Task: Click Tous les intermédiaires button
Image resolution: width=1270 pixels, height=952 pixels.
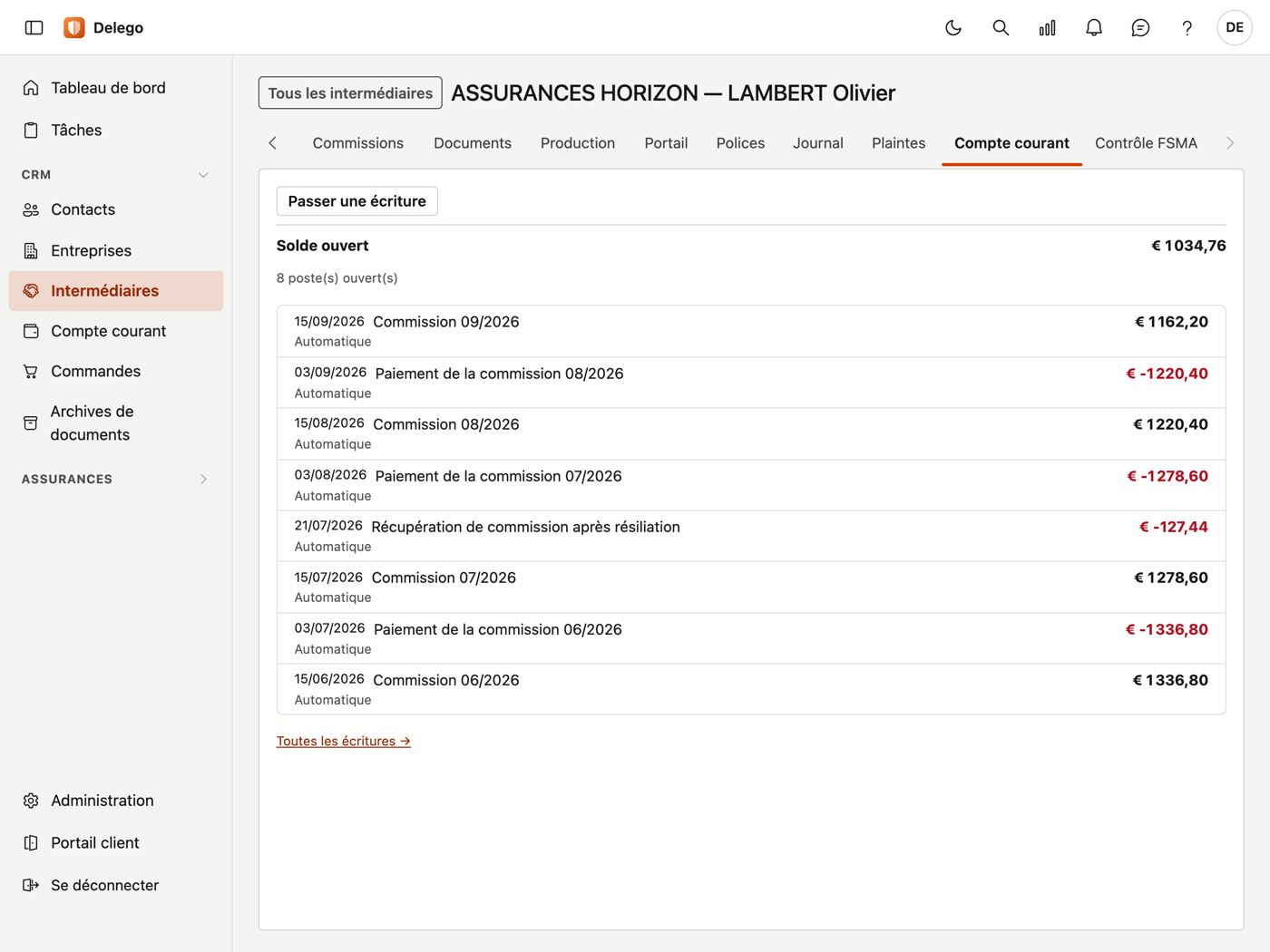Action: [350, 92]
